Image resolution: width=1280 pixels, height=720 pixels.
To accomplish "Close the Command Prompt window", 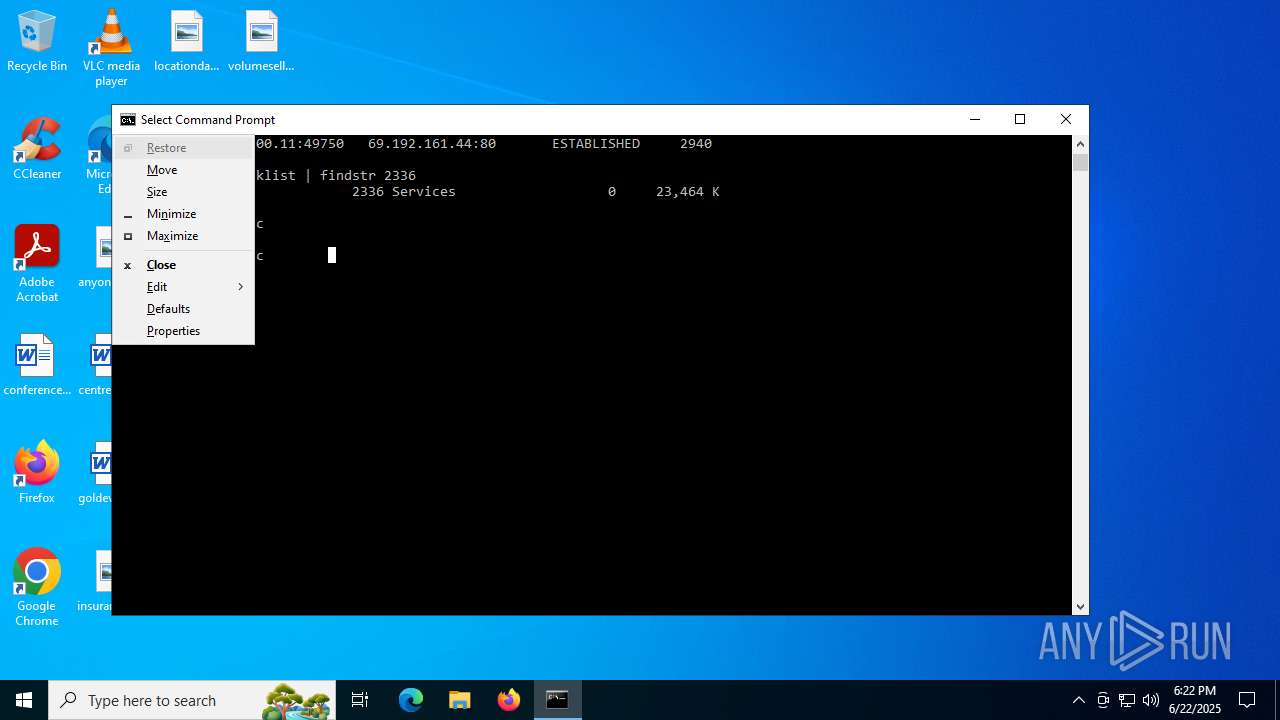I will click(x=1066, y=120).
